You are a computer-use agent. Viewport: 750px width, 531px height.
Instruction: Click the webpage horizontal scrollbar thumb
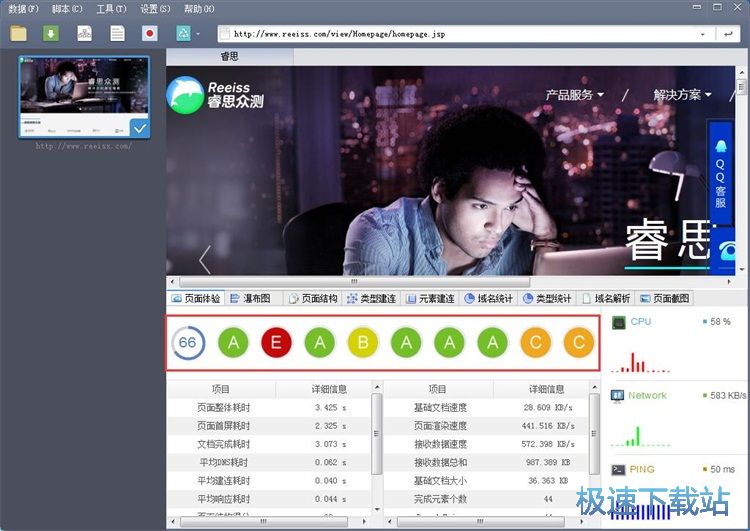click(354, 282)
